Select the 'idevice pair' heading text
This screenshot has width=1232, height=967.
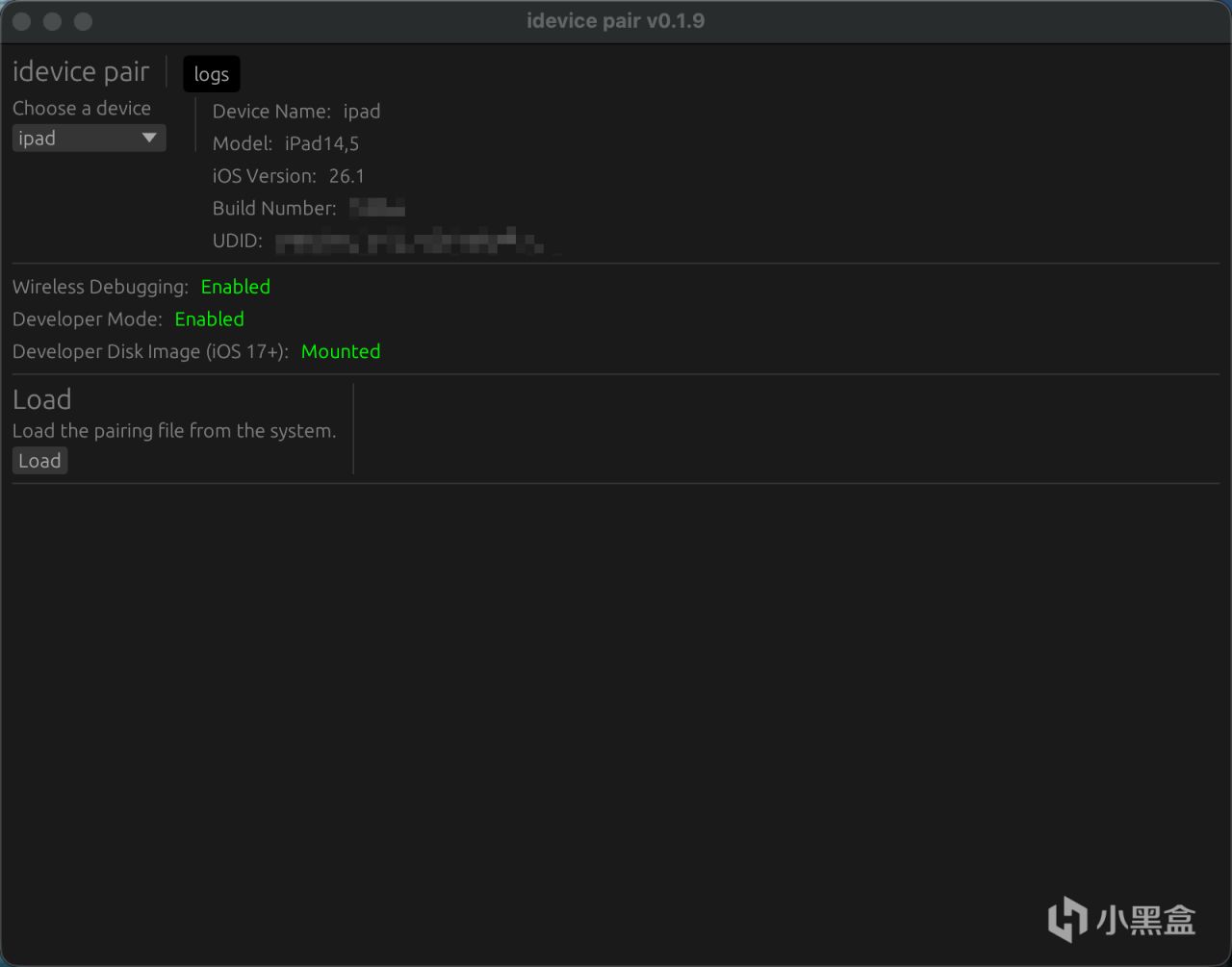point(81,71)
